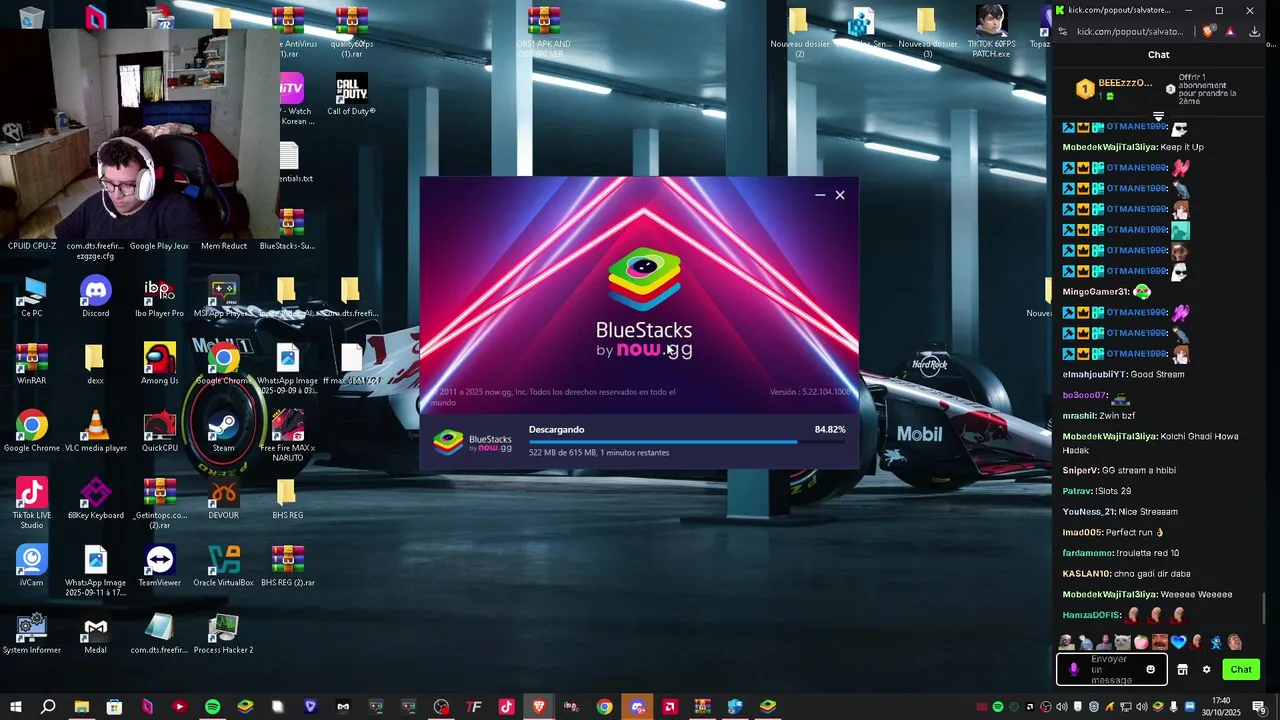This screenshot has width=1280, height=720.
Task: Open the DEVOUR desktop shortcut
Action: (223, 499)
